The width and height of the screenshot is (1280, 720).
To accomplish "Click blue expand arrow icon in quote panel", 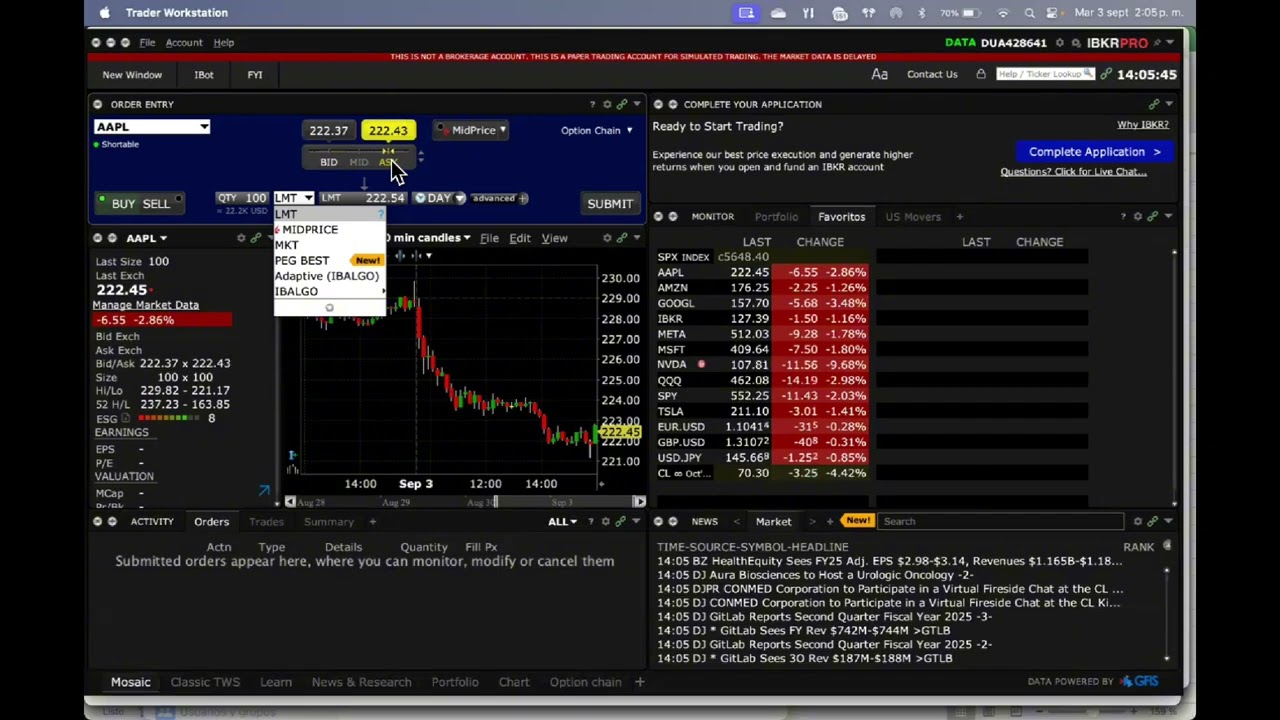I will [264, 491].
